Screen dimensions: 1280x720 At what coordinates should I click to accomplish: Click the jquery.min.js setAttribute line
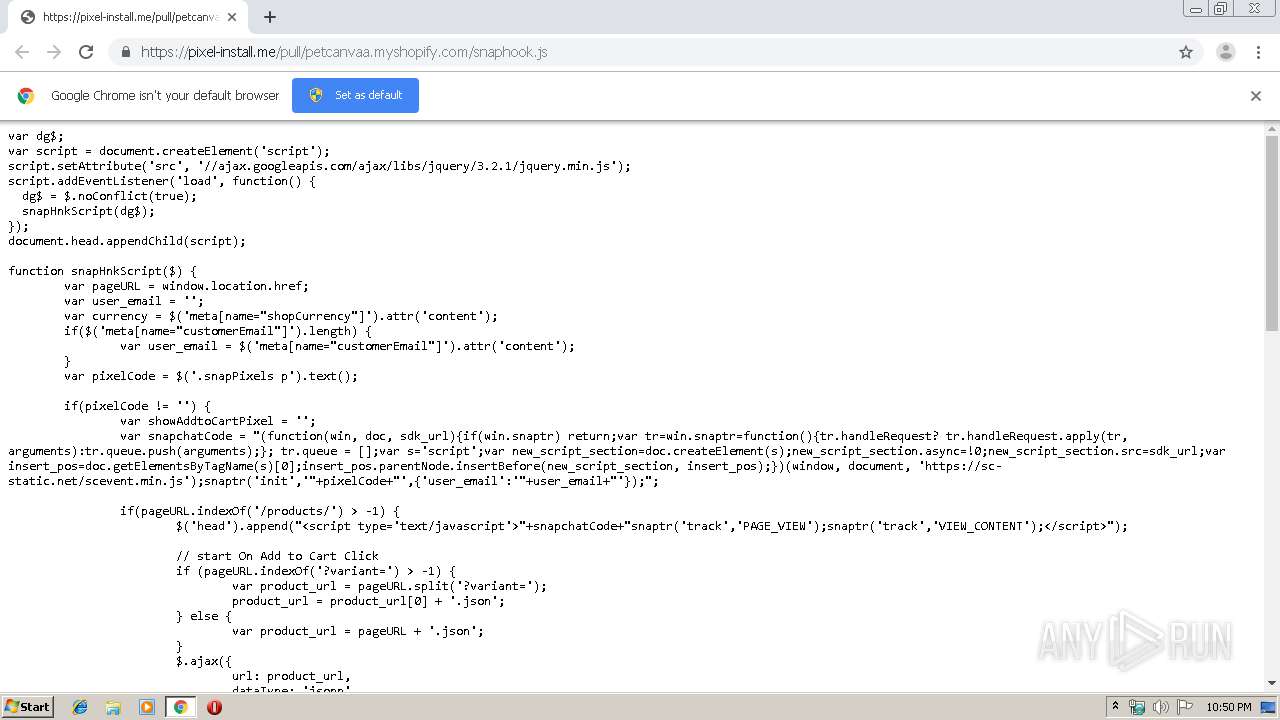coord(320,166)
